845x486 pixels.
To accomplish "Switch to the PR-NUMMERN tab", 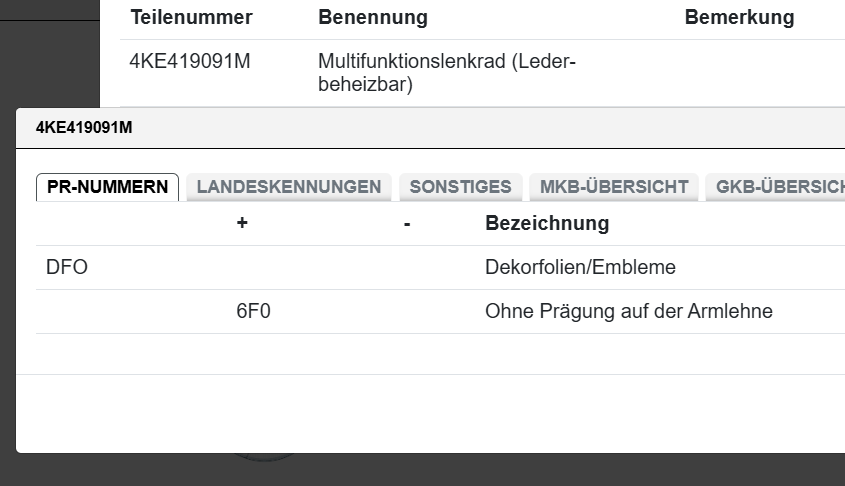I will point(107,187).
